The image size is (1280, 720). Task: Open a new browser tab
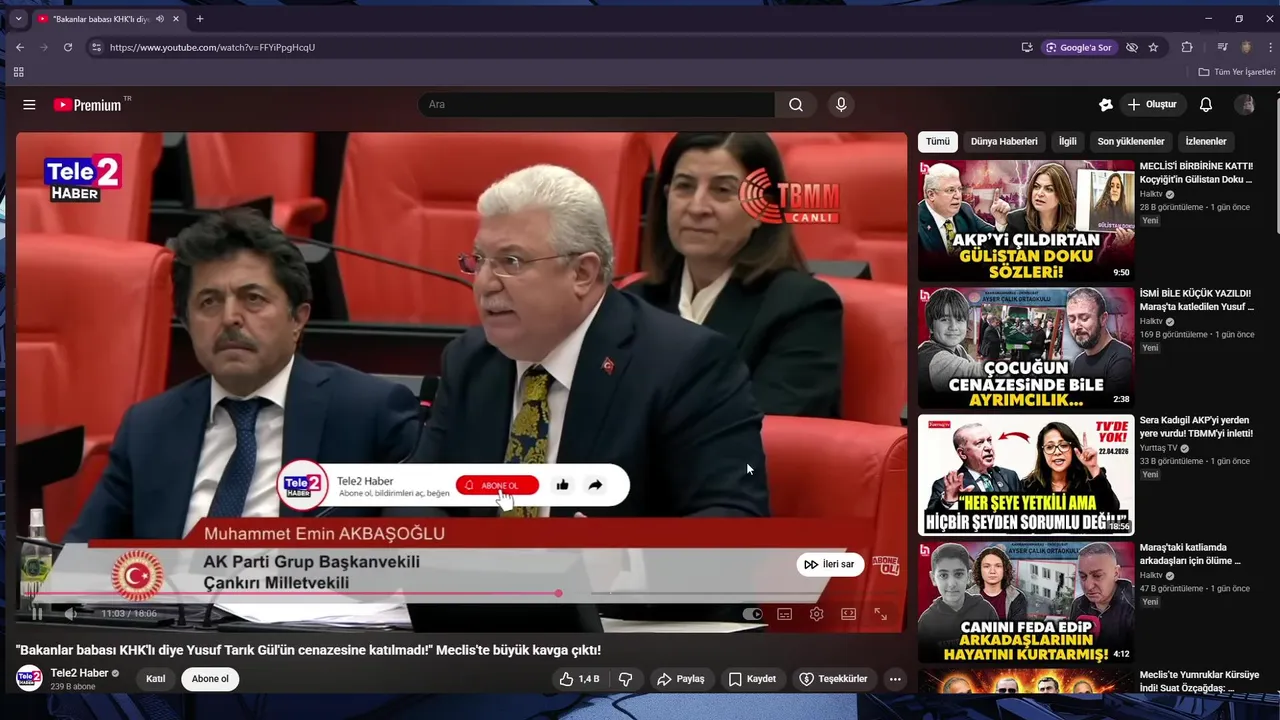200,18
